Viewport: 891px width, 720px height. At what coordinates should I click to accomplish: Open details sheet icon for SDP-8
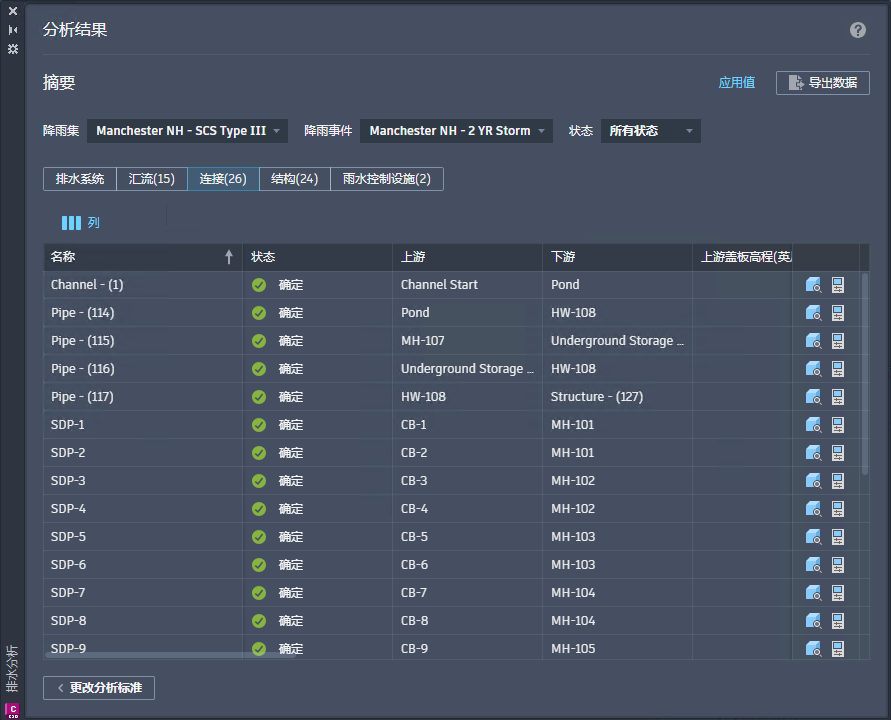[838, 621]
